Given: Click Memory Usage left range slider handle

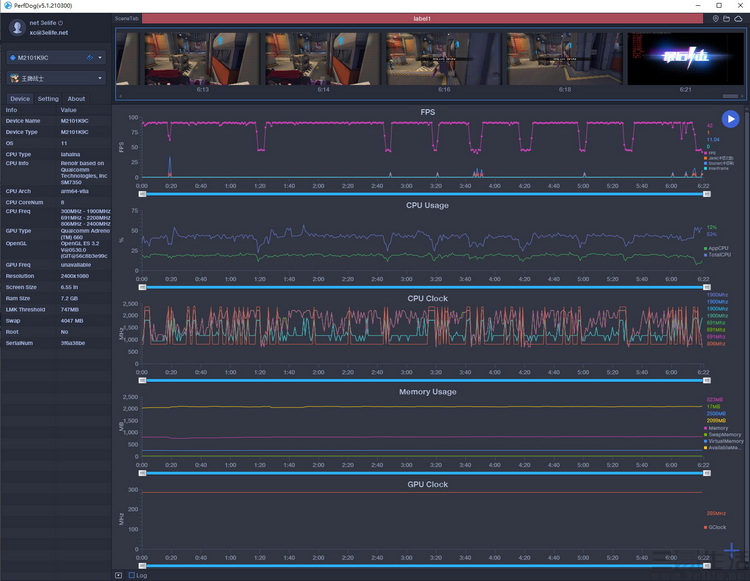Looking at the screenshot, I should 142,473.
